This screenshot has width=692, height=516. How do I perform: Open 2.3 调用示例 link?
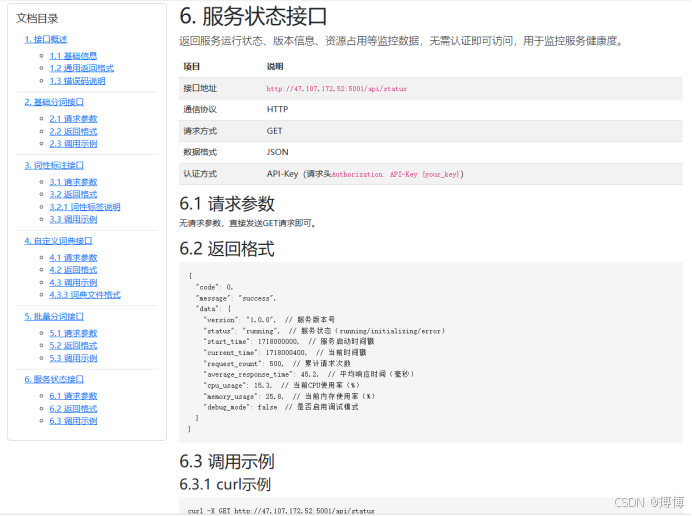(x=73, y=144)
